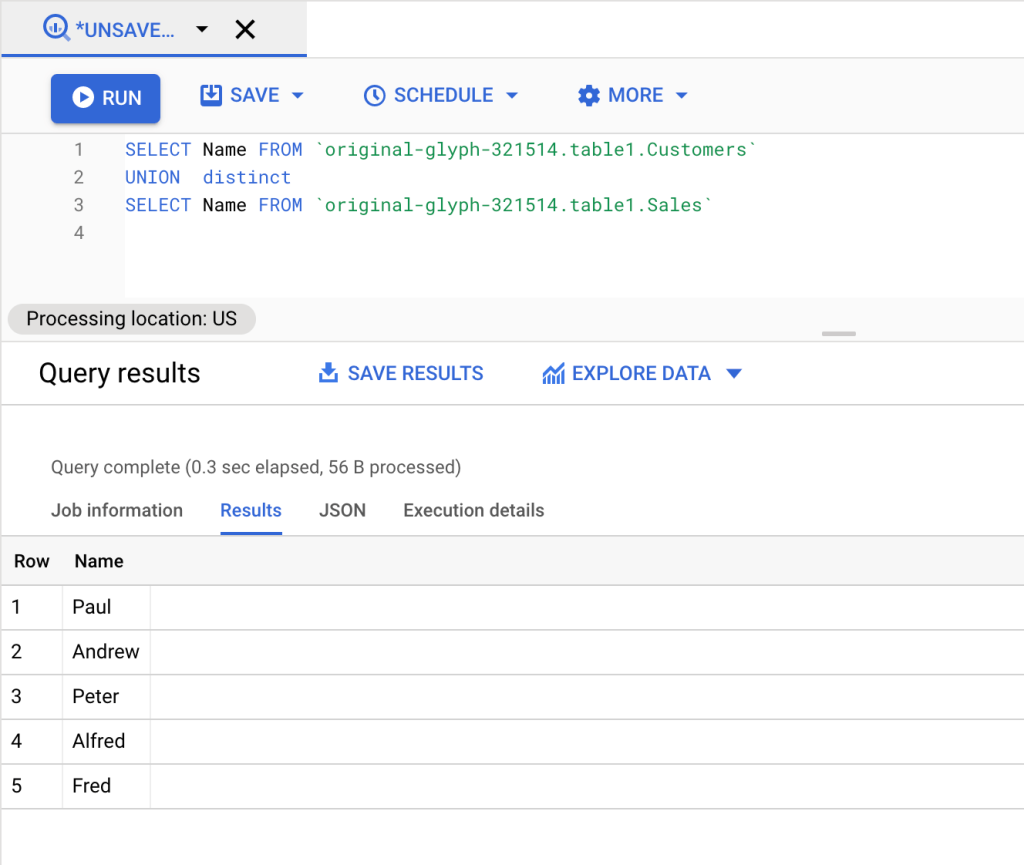Screen dimensions: 1024x865
Task: Click the MORE options label
Action: coord(635,95)
